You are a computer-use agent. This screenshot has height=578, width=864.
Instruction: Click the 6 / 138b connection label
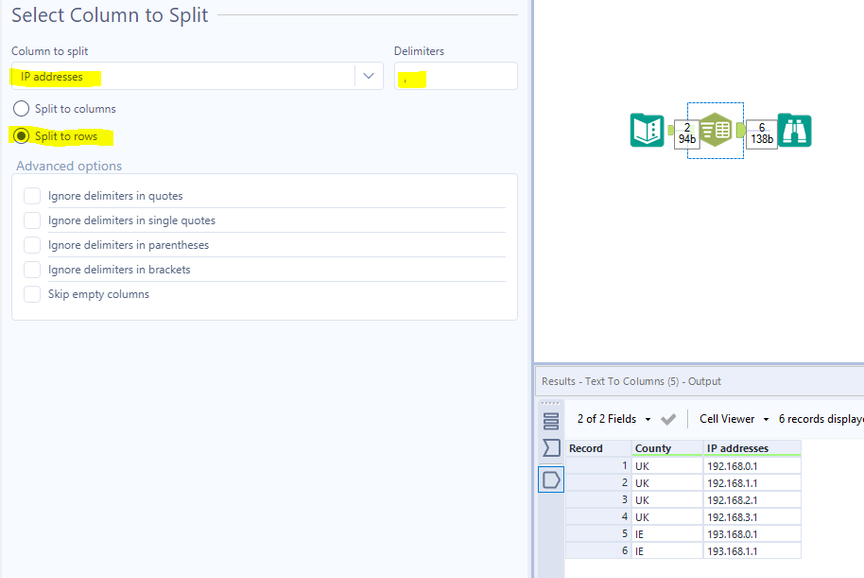pos(762,134)
